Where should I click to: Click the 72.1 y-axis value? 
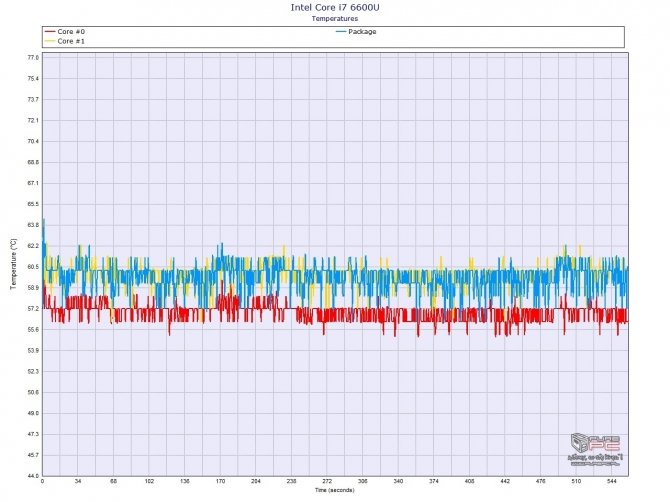coord(33,120)
